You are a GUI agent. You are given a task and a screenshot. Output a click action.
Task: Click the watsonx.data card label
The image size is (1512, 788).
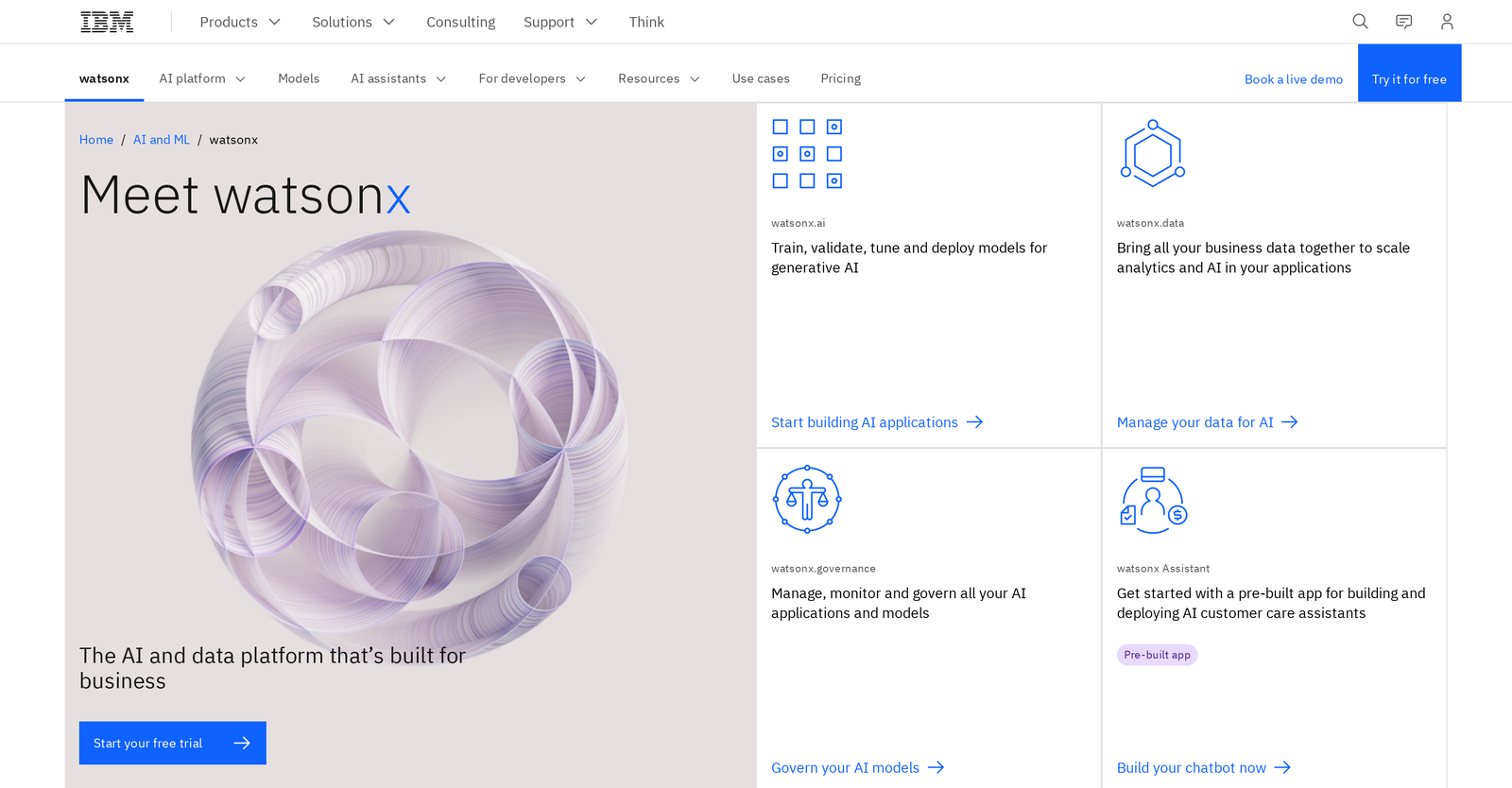point(1150,224)
